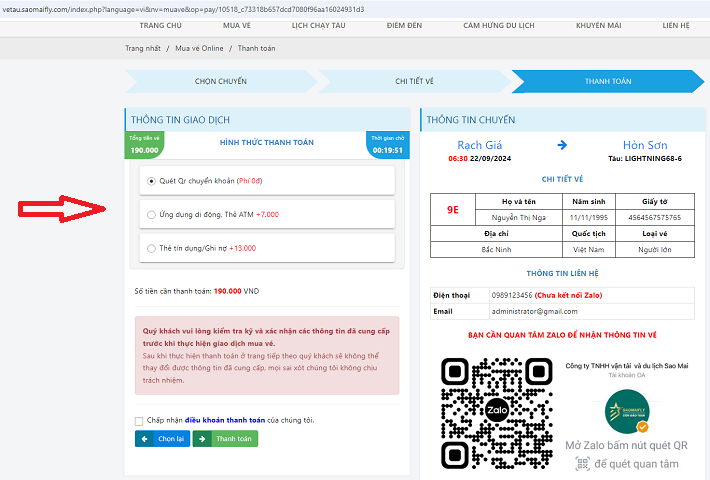Screen dimensions: 710x480
Task: Click the Zalo QR code image
Action: point(497,413)
